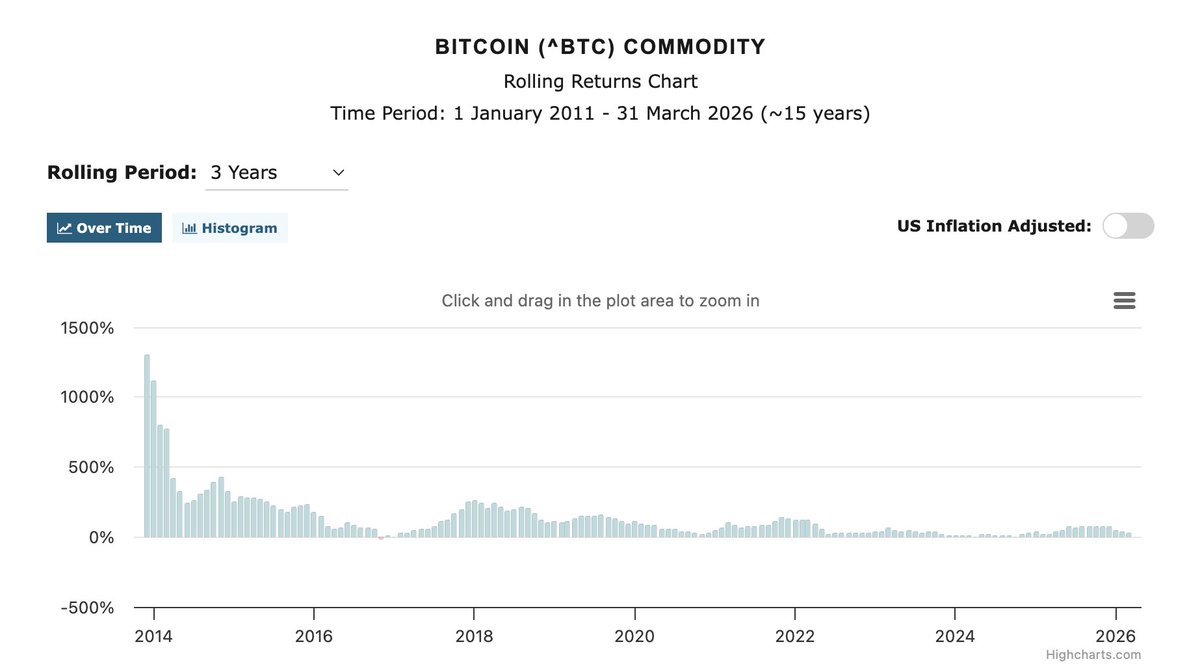This screenshot has width=1200, height=670.
Task: Click the bar chart icon beside Histogram
Action: (x=189, y=228)
